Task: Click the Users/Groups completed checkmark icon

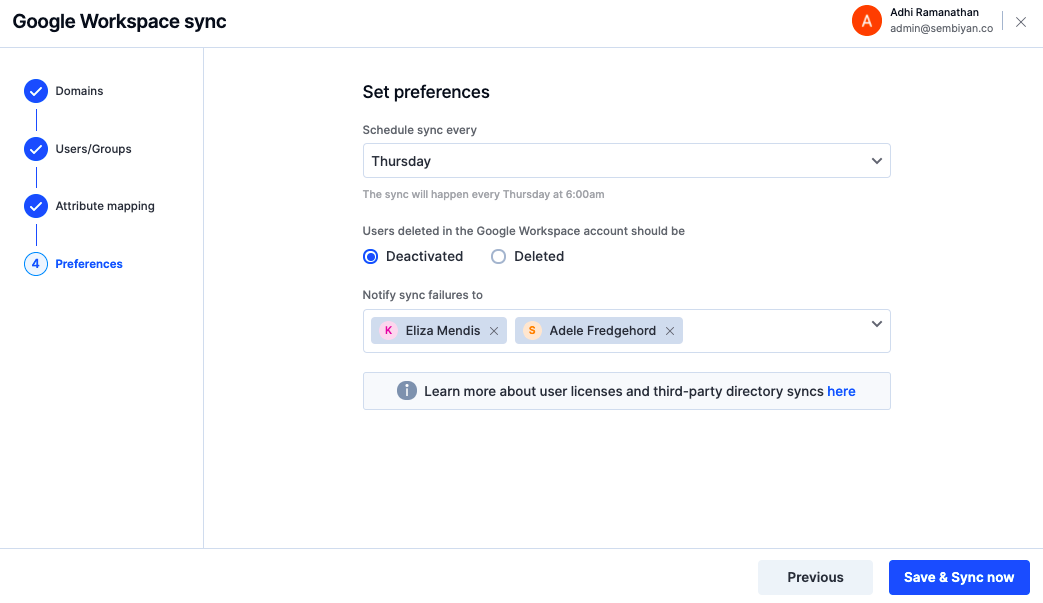Action: pyautogui.click(x=36, y=149)
